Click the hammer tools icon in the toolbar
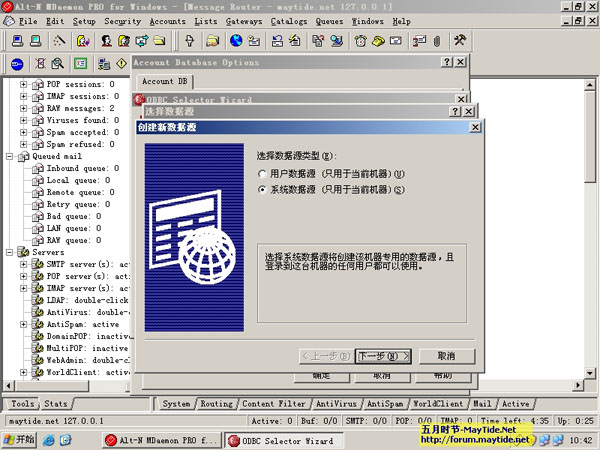The image size is (600, 450). click(x=461, y=41)
